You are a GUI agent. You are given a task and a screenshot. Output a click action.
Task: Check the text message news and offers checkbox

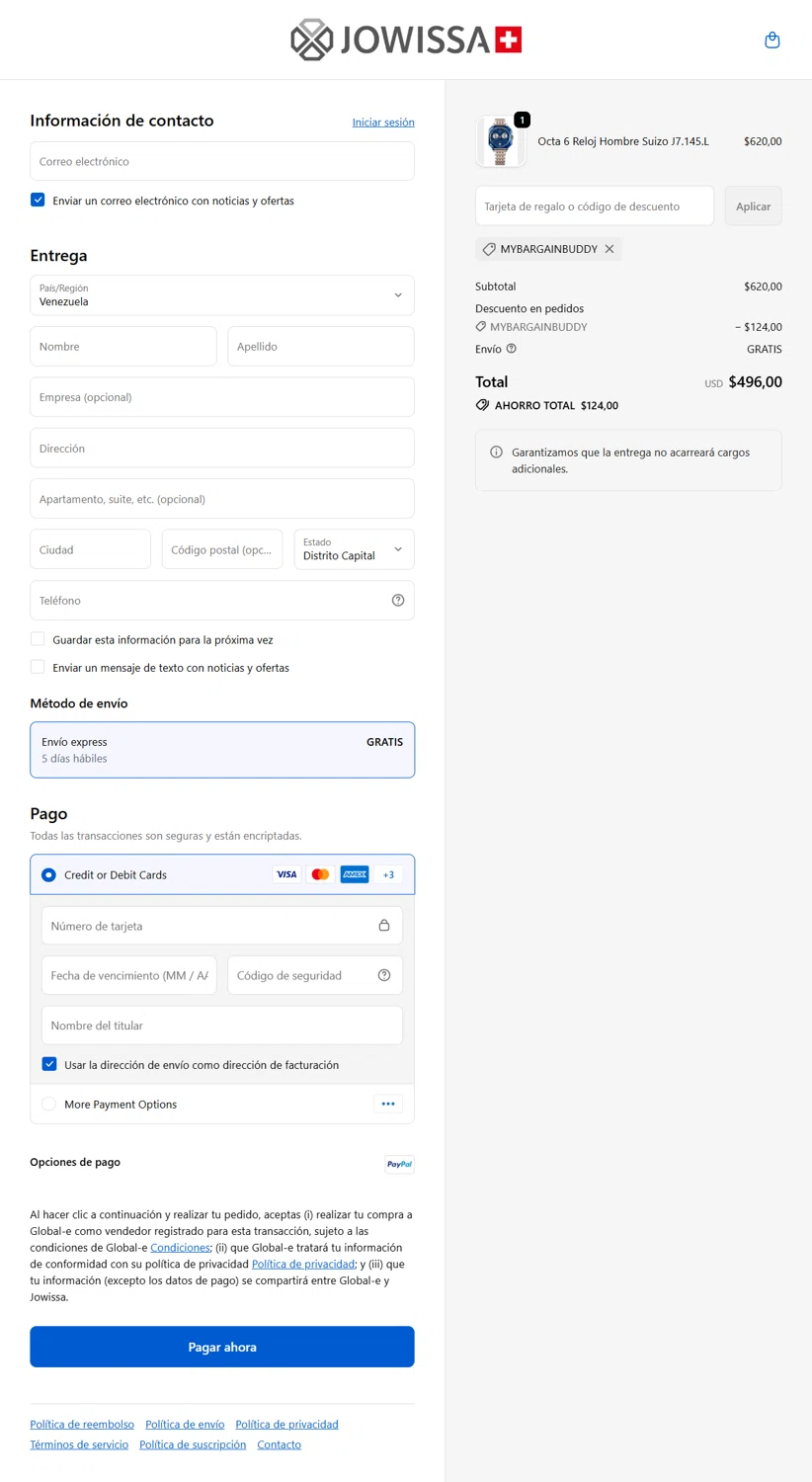[38, 667]
